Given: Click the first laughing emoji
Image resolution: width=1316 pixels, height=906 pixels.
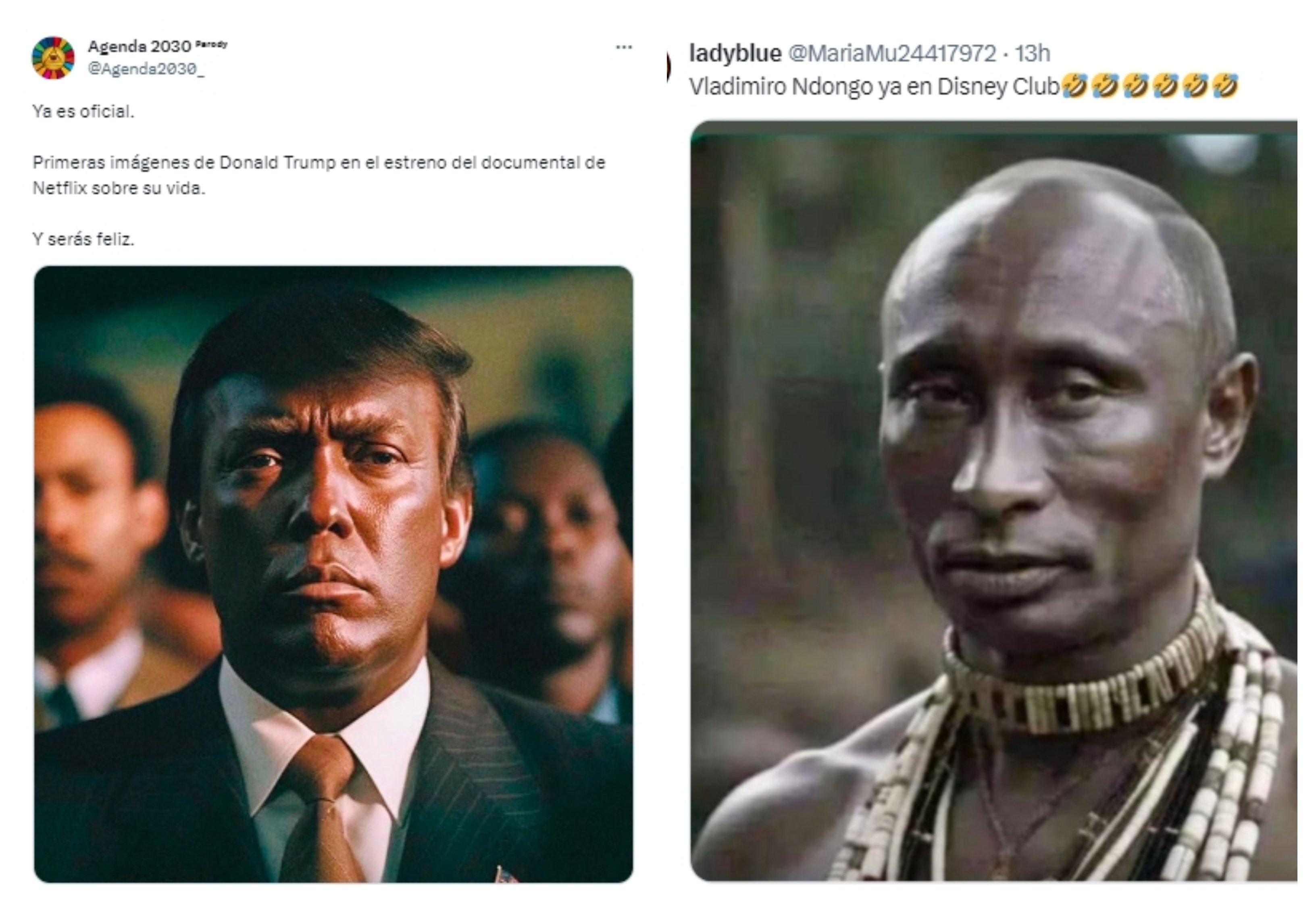Looking at the screenshot, I should tap(1075, 86).
